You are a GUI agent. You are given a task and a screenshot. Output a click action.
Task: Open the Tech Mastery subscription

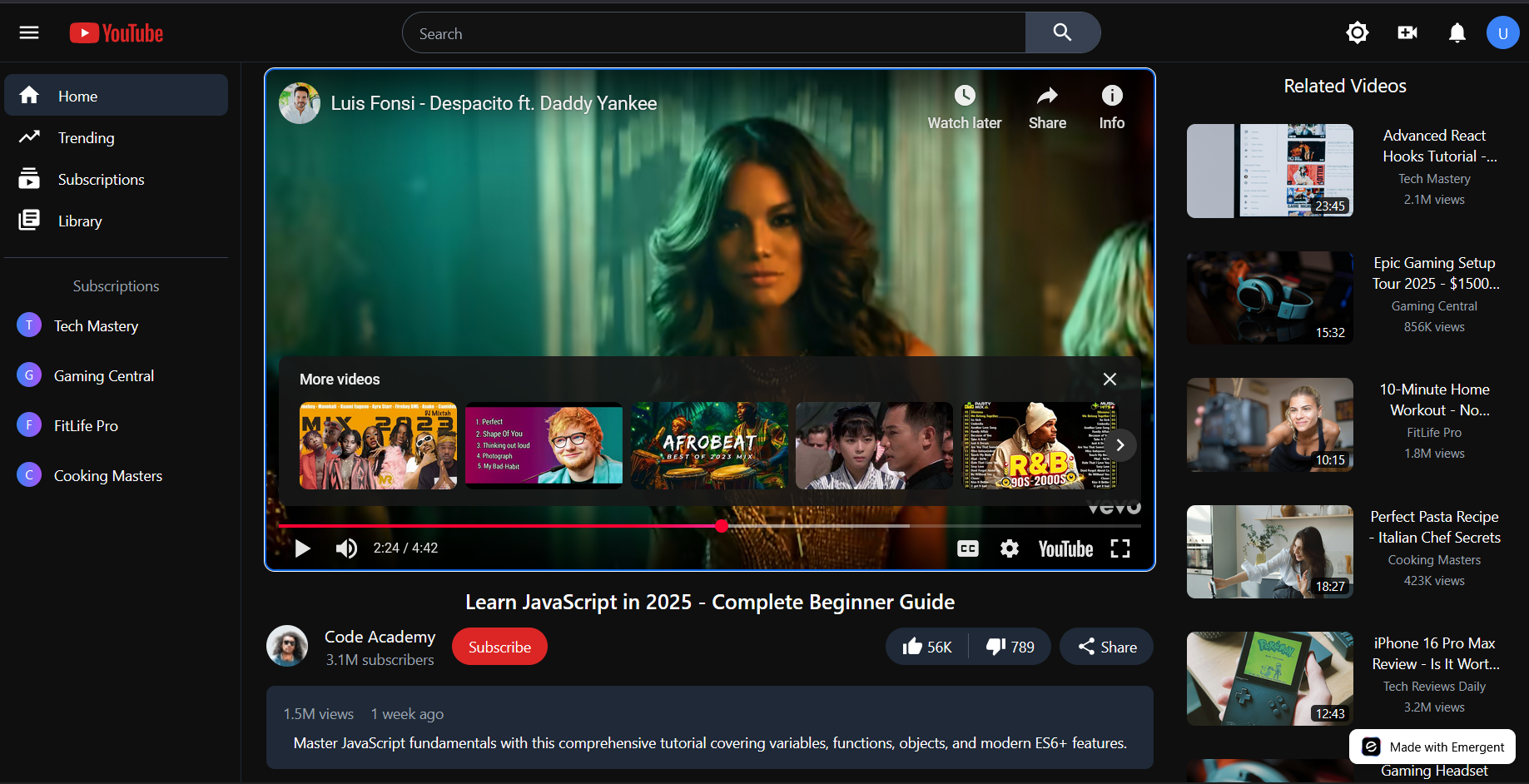(116, 325)
